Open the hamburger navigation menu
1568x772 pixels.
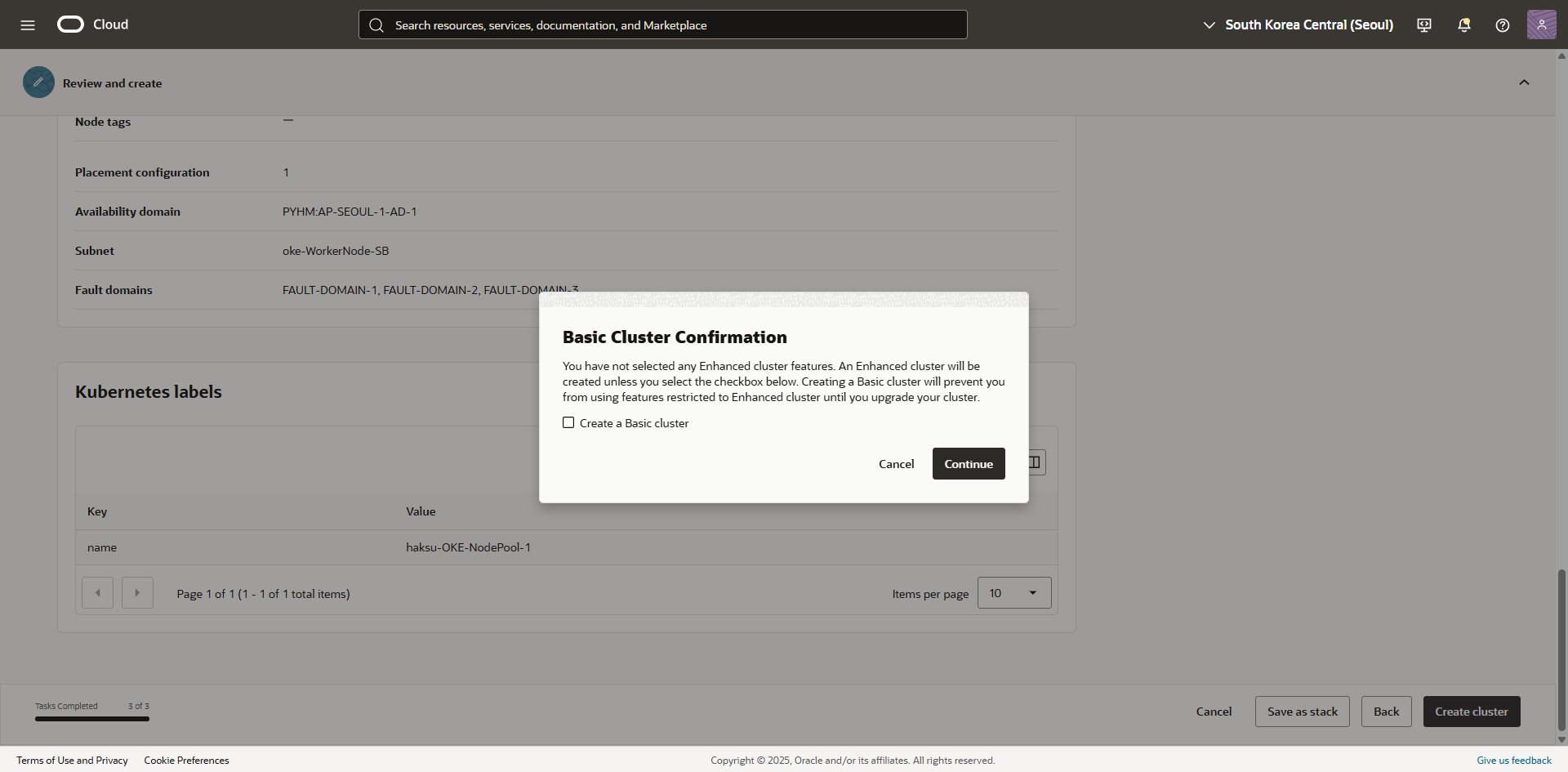pos(28,25)
